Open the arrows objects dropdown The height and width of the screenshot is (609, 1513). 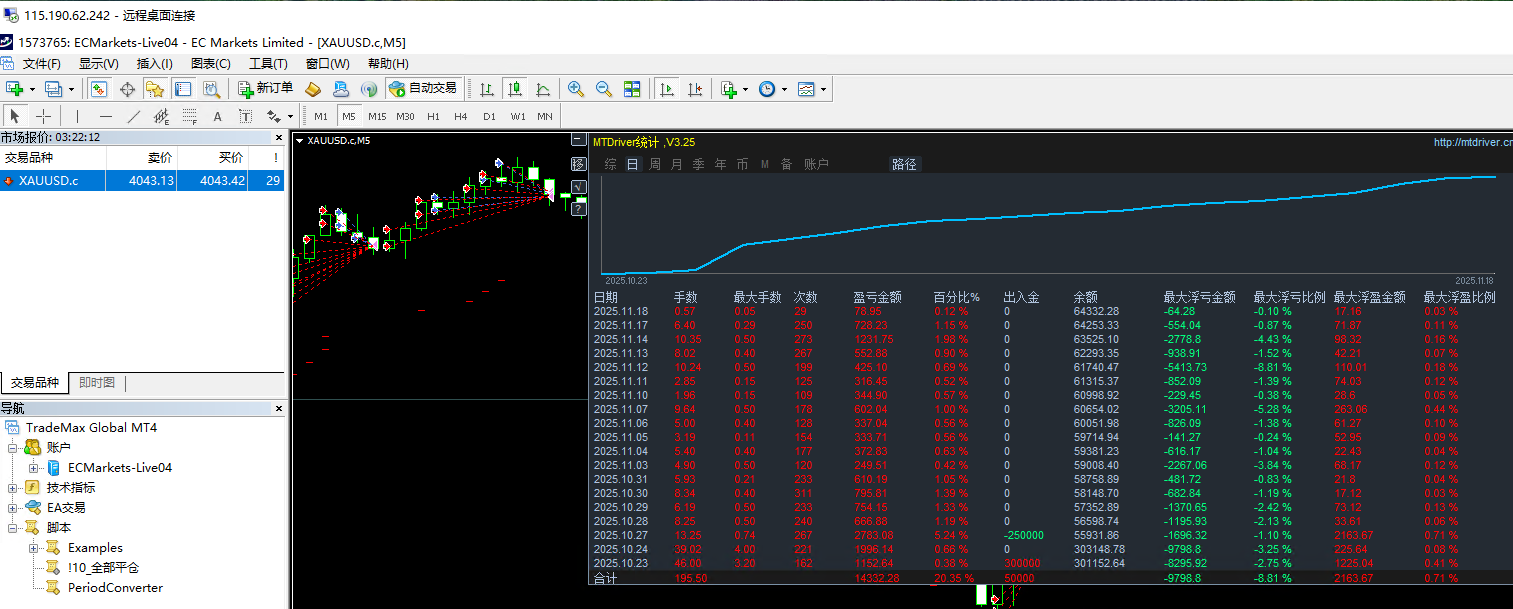[x=289, y=117]
